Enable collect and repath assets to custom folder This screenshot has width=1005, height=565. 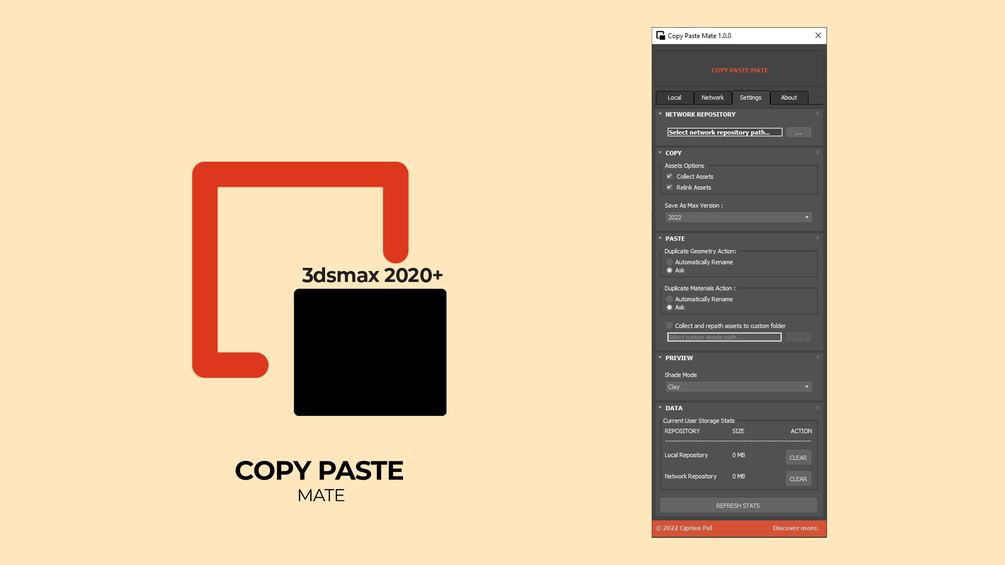click(669, 325)
